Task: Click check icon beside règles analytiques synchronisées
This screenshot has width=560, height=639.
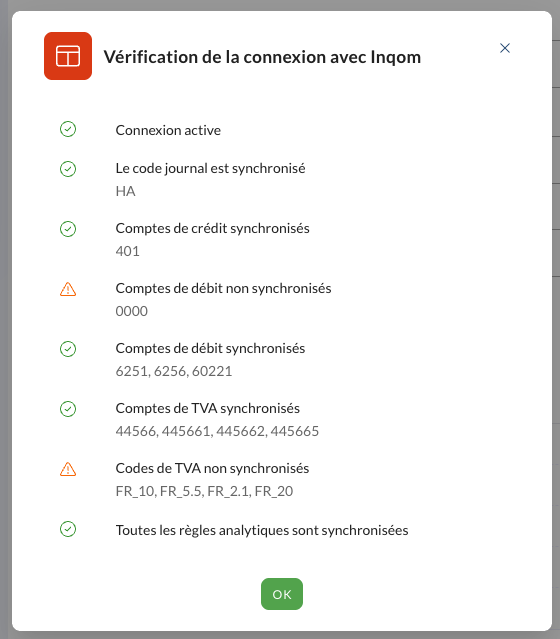Action: [68, 529]
